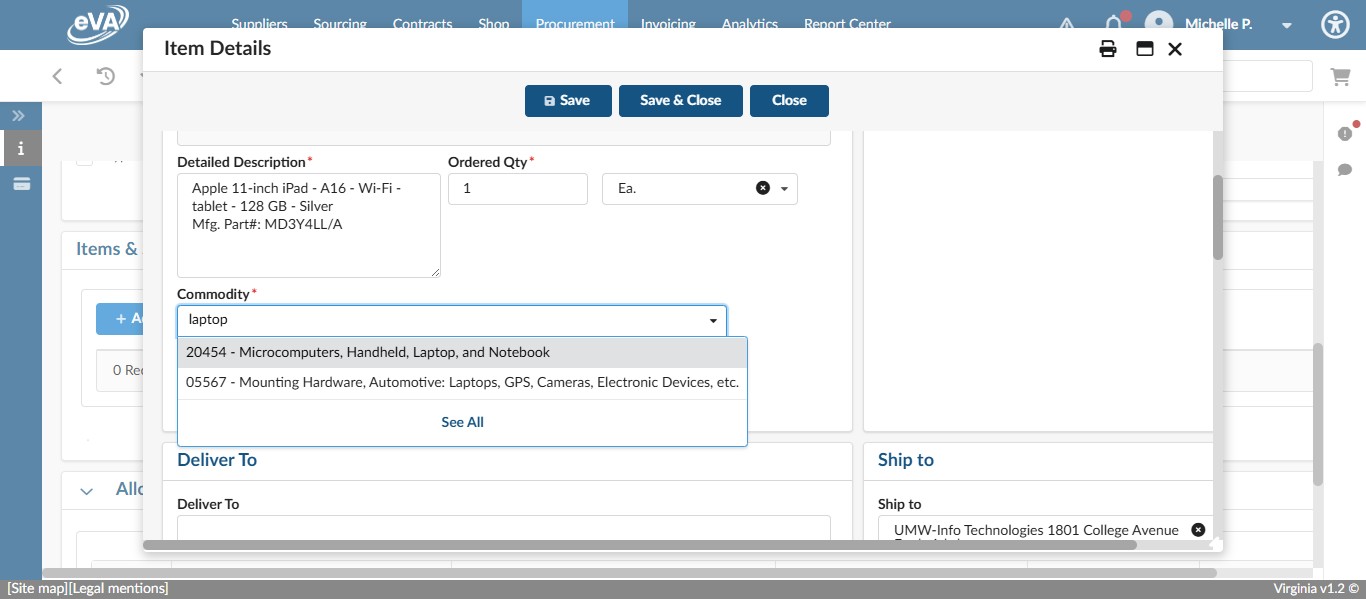This screenshot has height=599, width=1366.
Task: Maximize the Item Details window
Action: 1145,49
